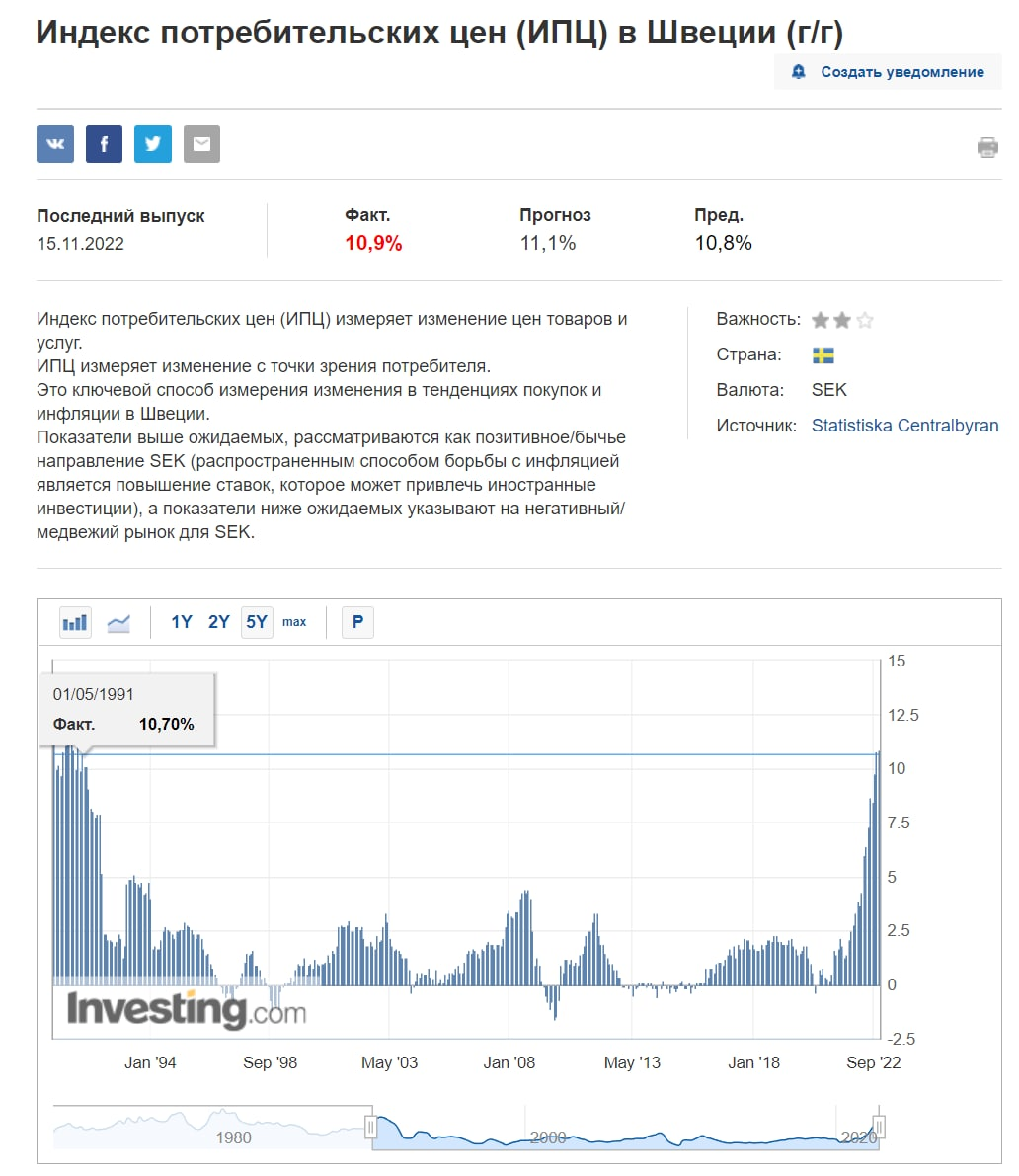Screen dimensions: 1019x1176
Task: Share page via VK icon
Action: 55,144
